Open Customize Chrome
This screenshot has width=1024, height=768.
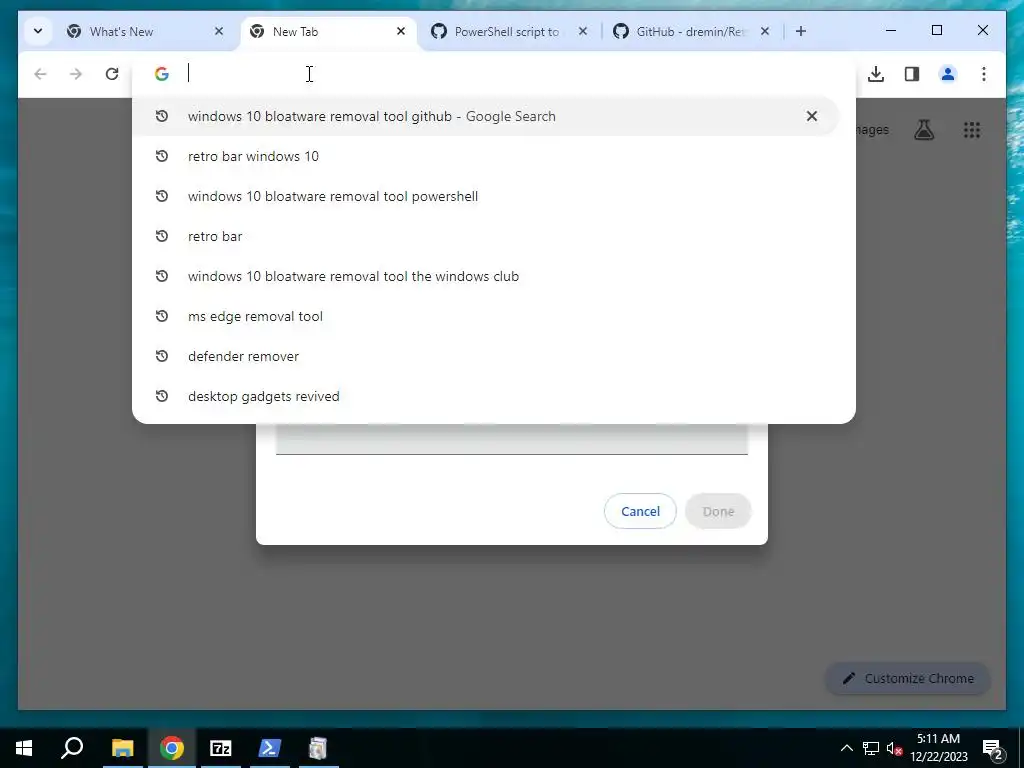[908, 679]
